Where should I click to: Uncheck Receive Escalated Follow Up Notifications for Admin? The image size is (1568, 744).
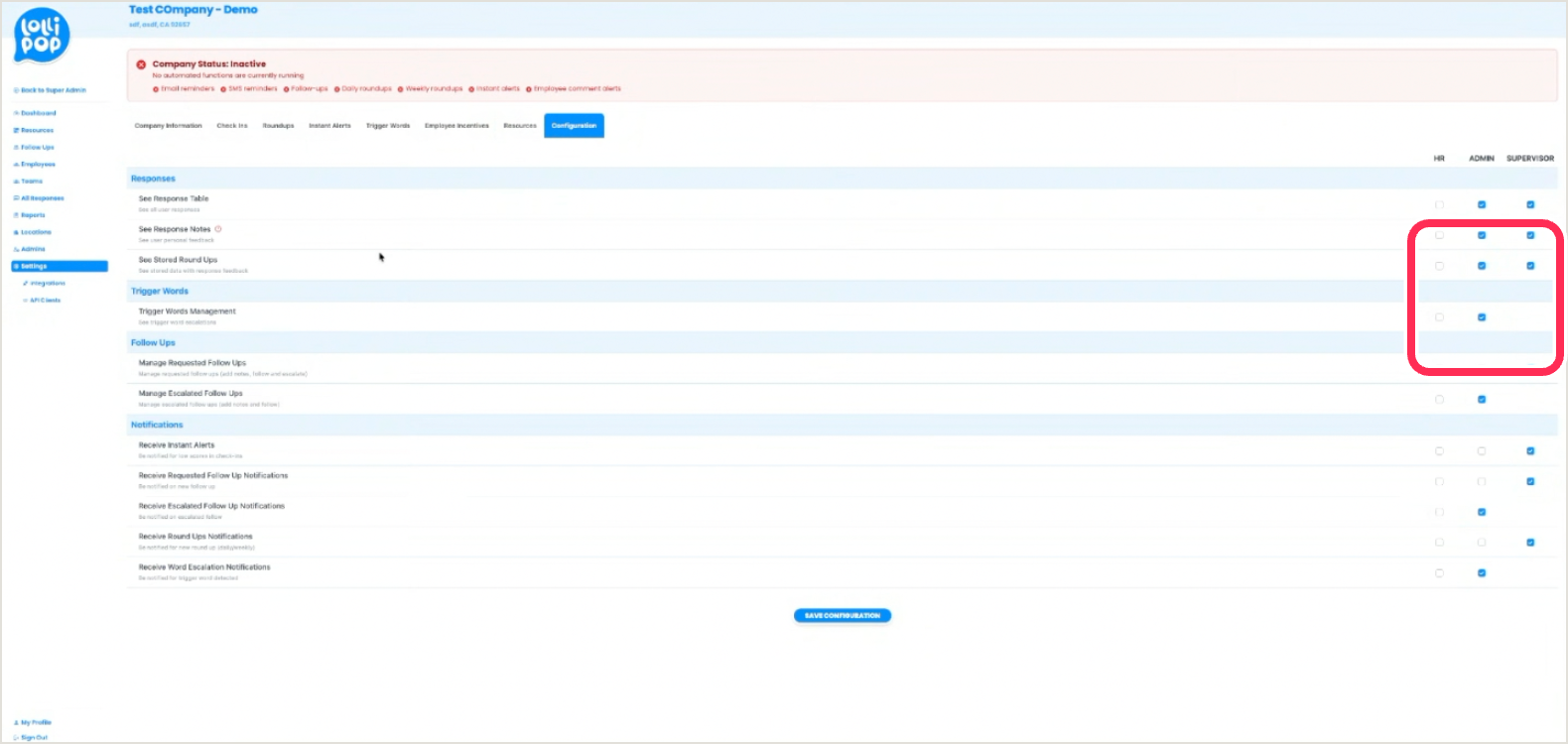tap(1482, 513)
